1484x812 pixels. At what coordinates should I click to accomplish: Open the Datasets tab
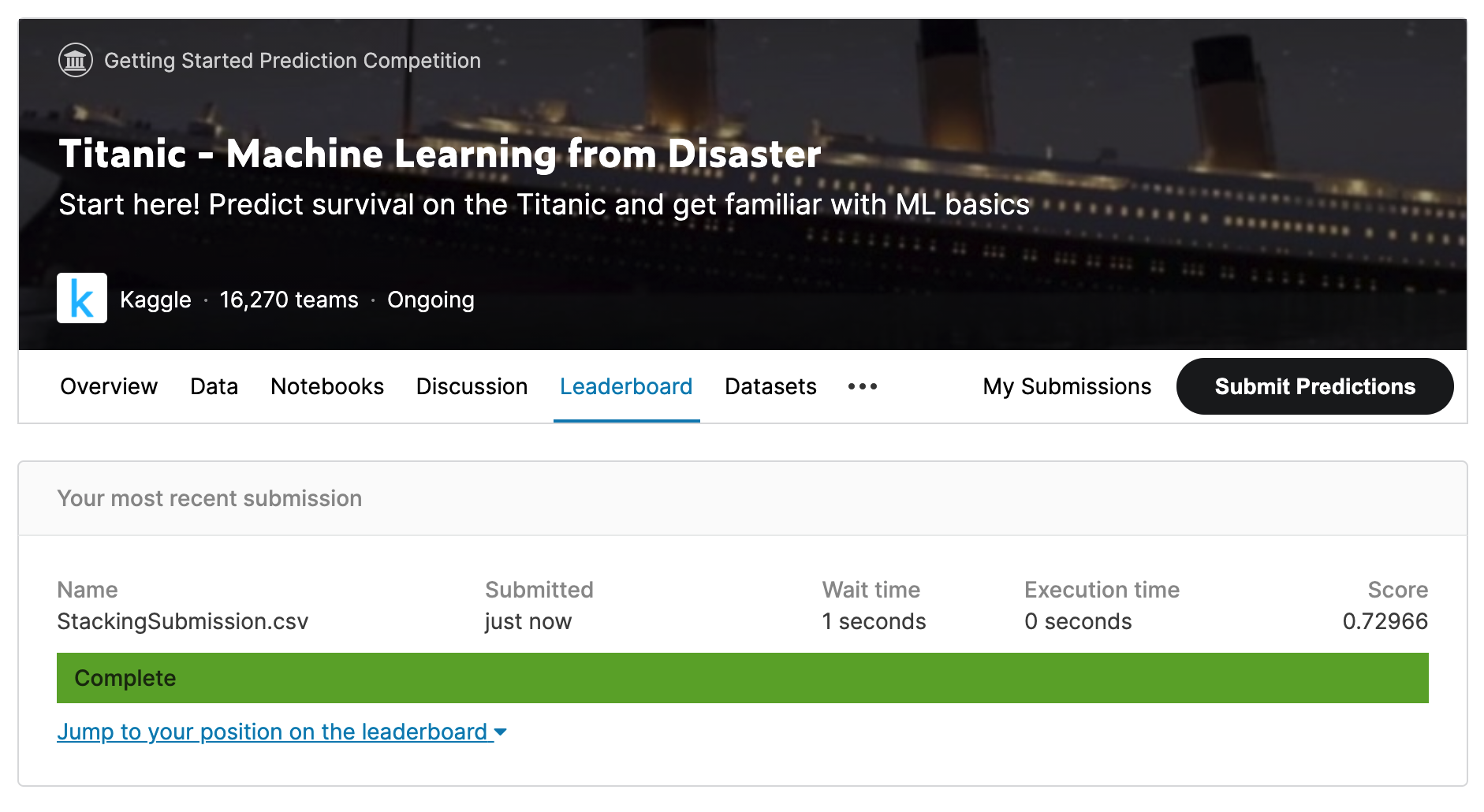(770, 386)
